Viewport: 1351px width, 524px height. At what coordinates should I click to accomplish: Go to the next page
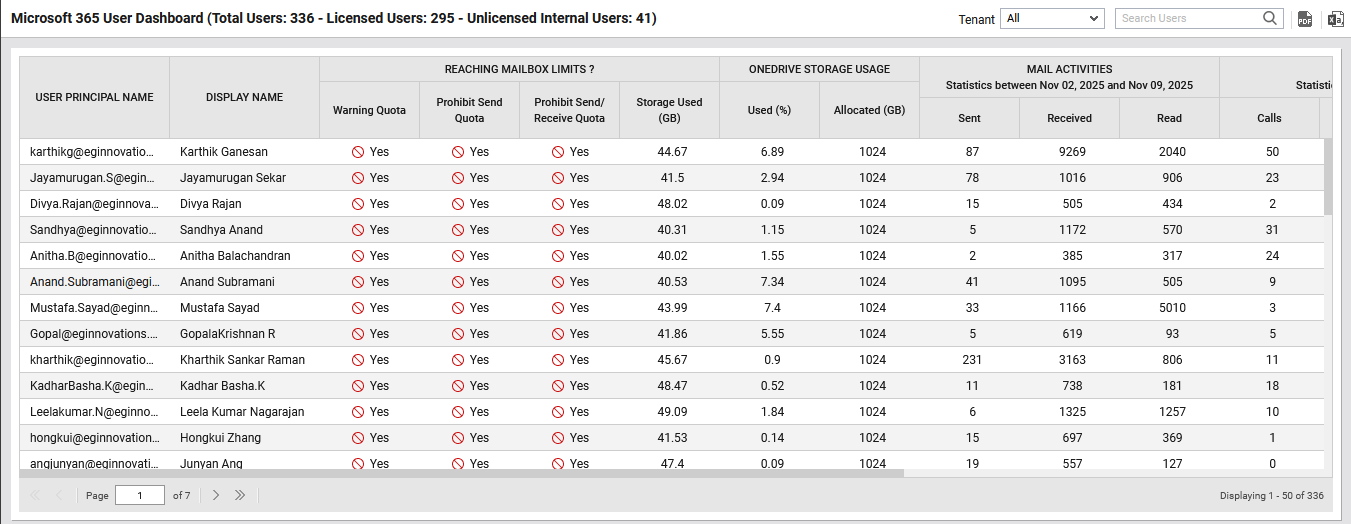coord(215,495)
